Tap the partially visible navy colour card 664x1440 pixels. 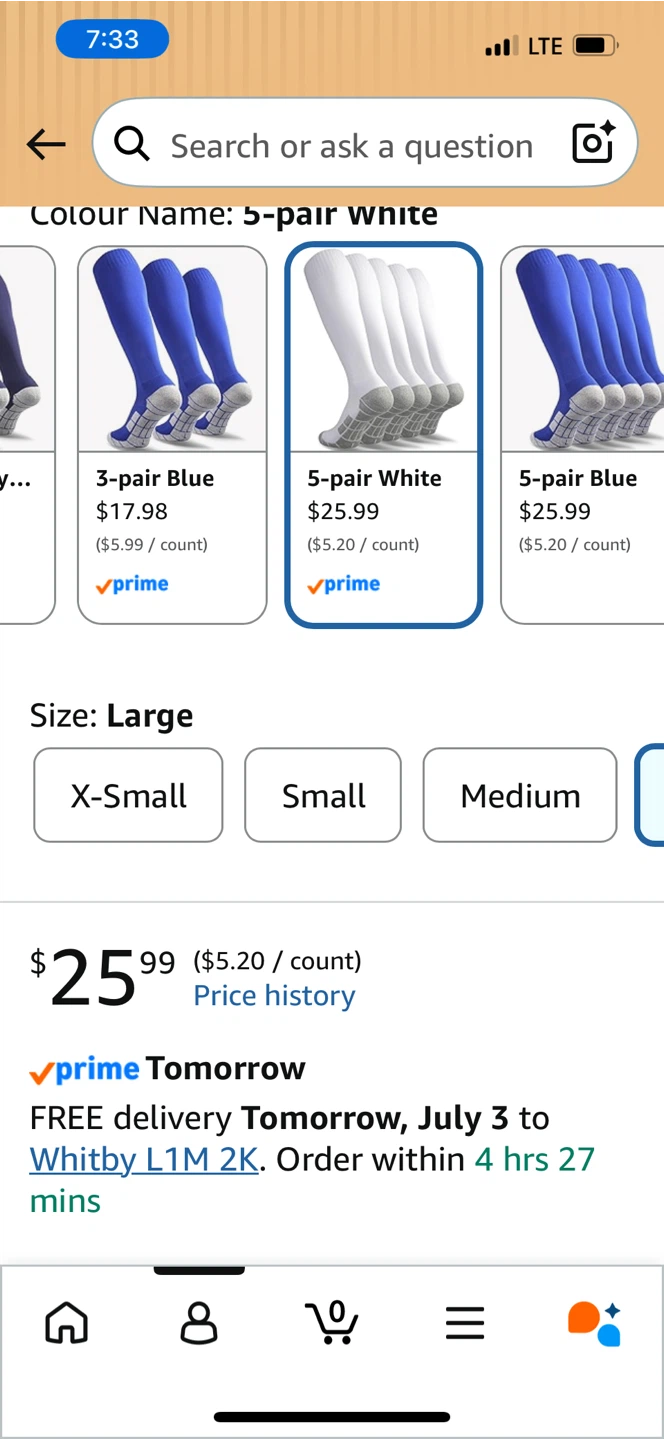27,435
